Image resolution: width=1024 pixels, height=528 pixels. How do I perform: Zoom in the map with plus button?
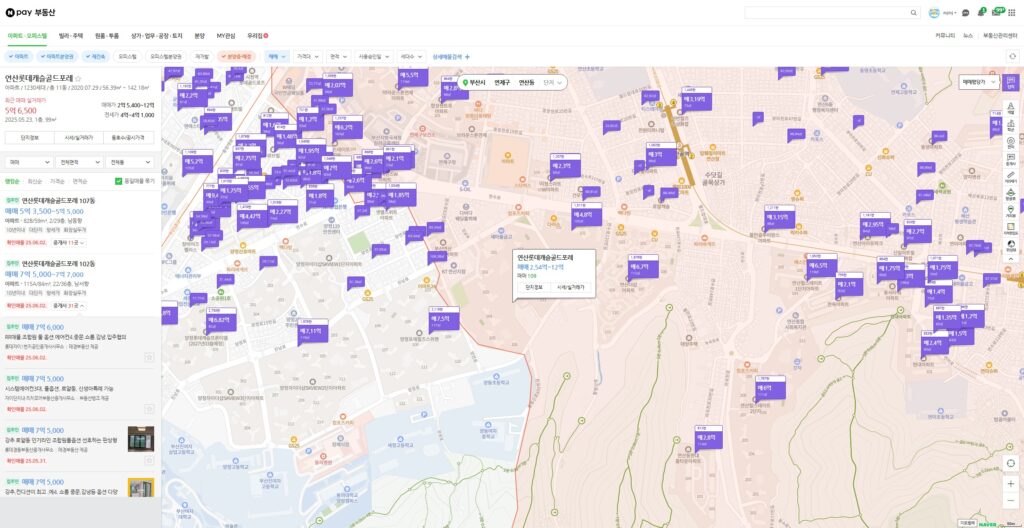coord(1011,484)
